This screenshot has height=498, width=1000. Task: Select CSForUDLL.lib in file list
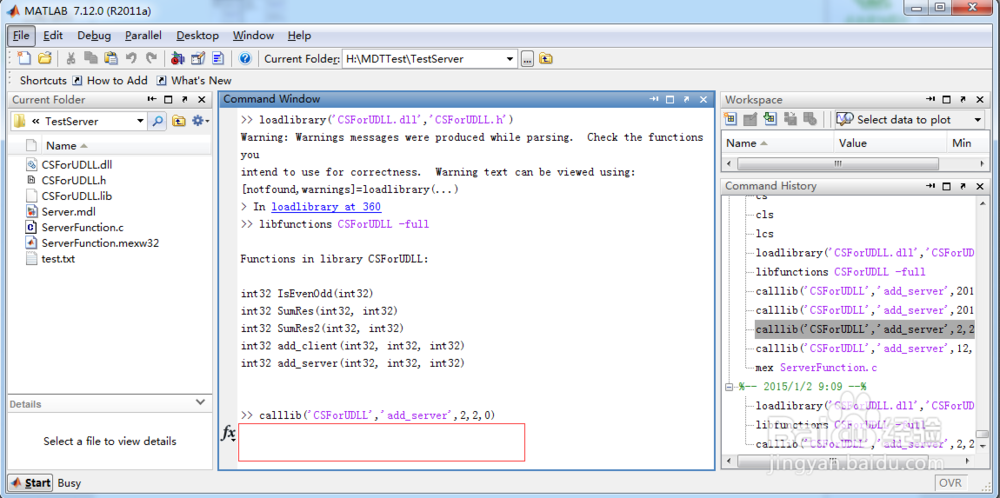click(77, 196)
